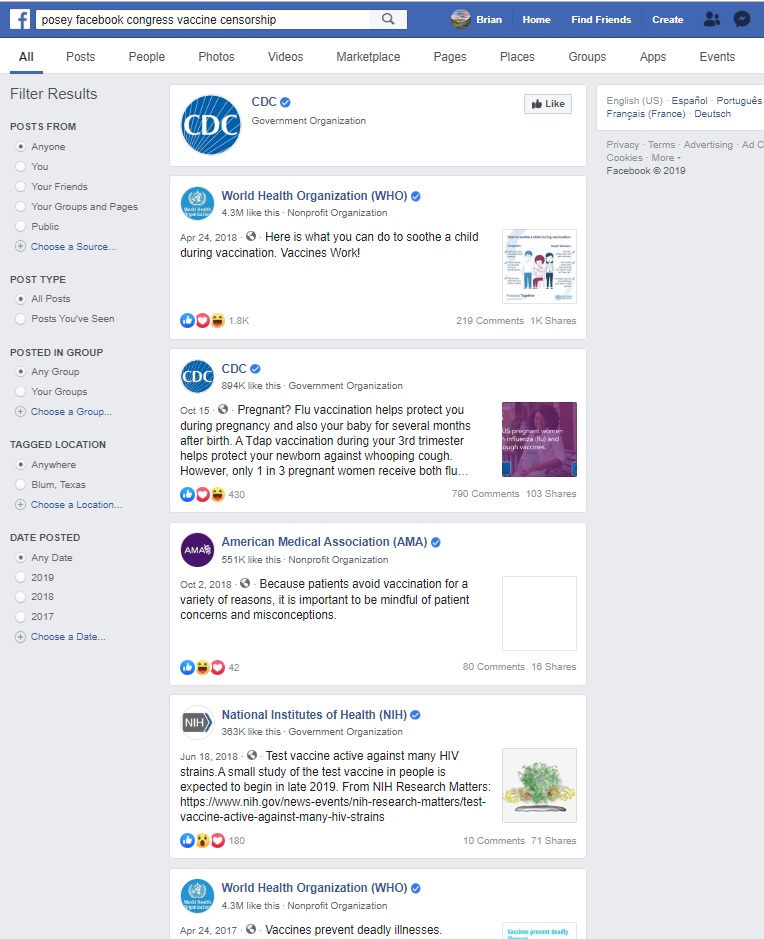Open the WHO vaccination post thumbnail

(539, 266)
